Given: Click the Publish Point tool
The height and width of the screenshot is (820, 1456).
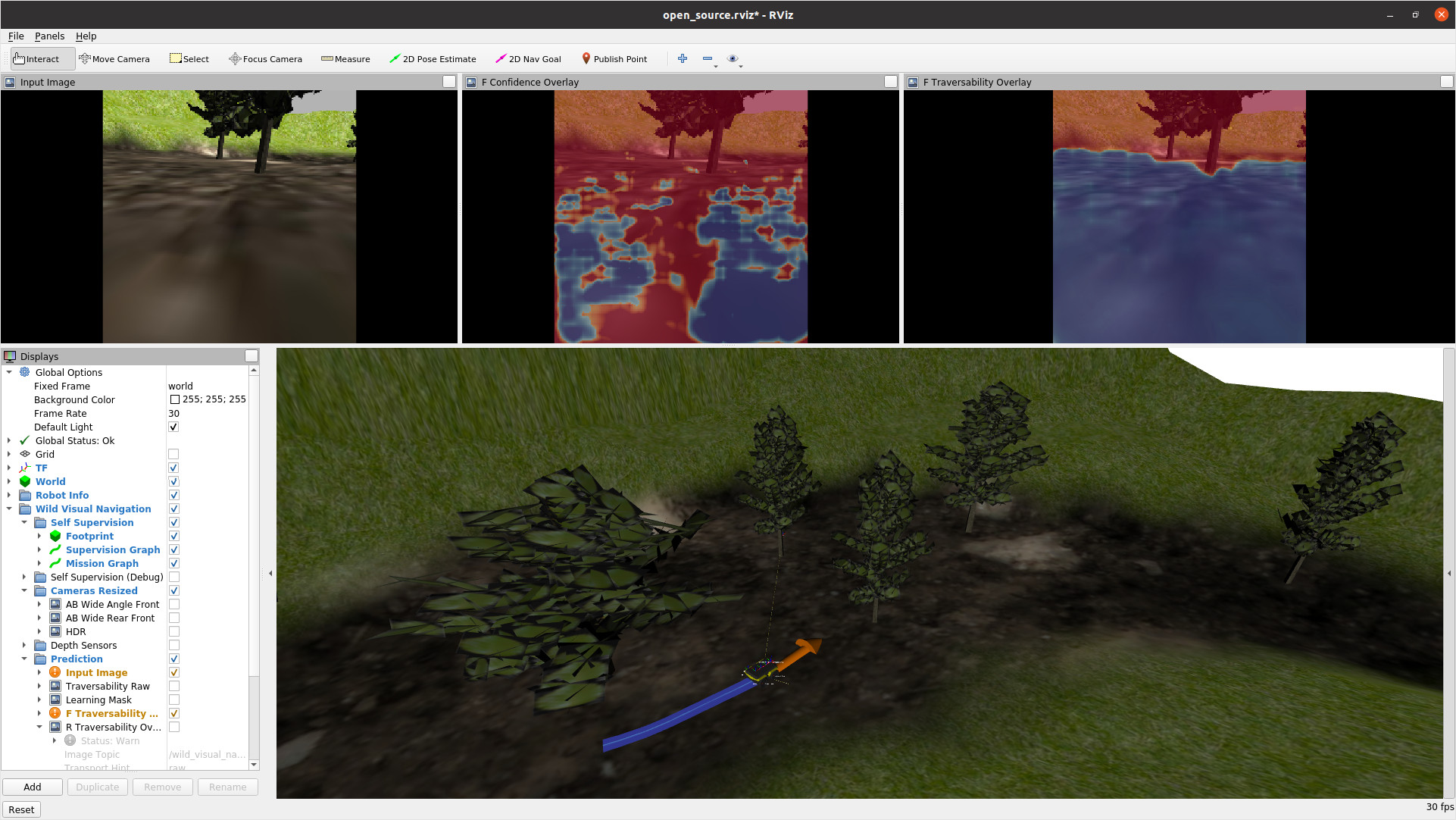Looking at the screenshot, I should (x=614, y=59).
